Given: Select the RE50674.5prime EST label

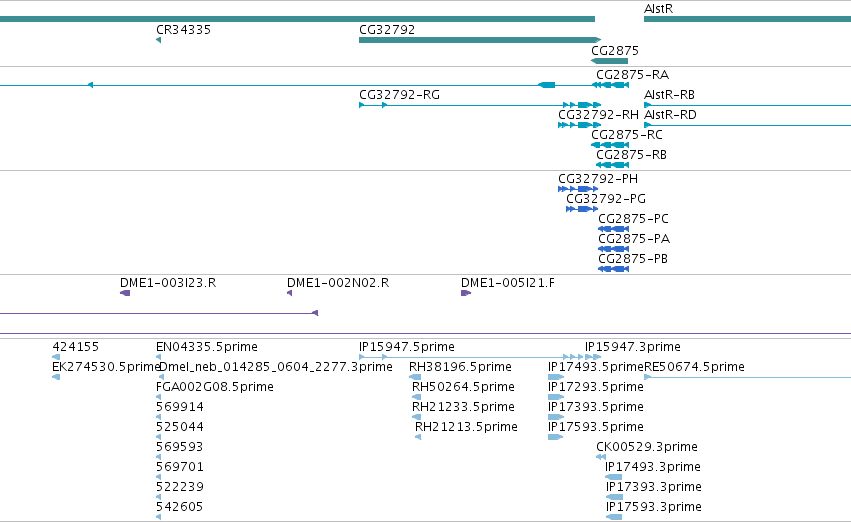Looking at the screenshot, I should [694, 367].
